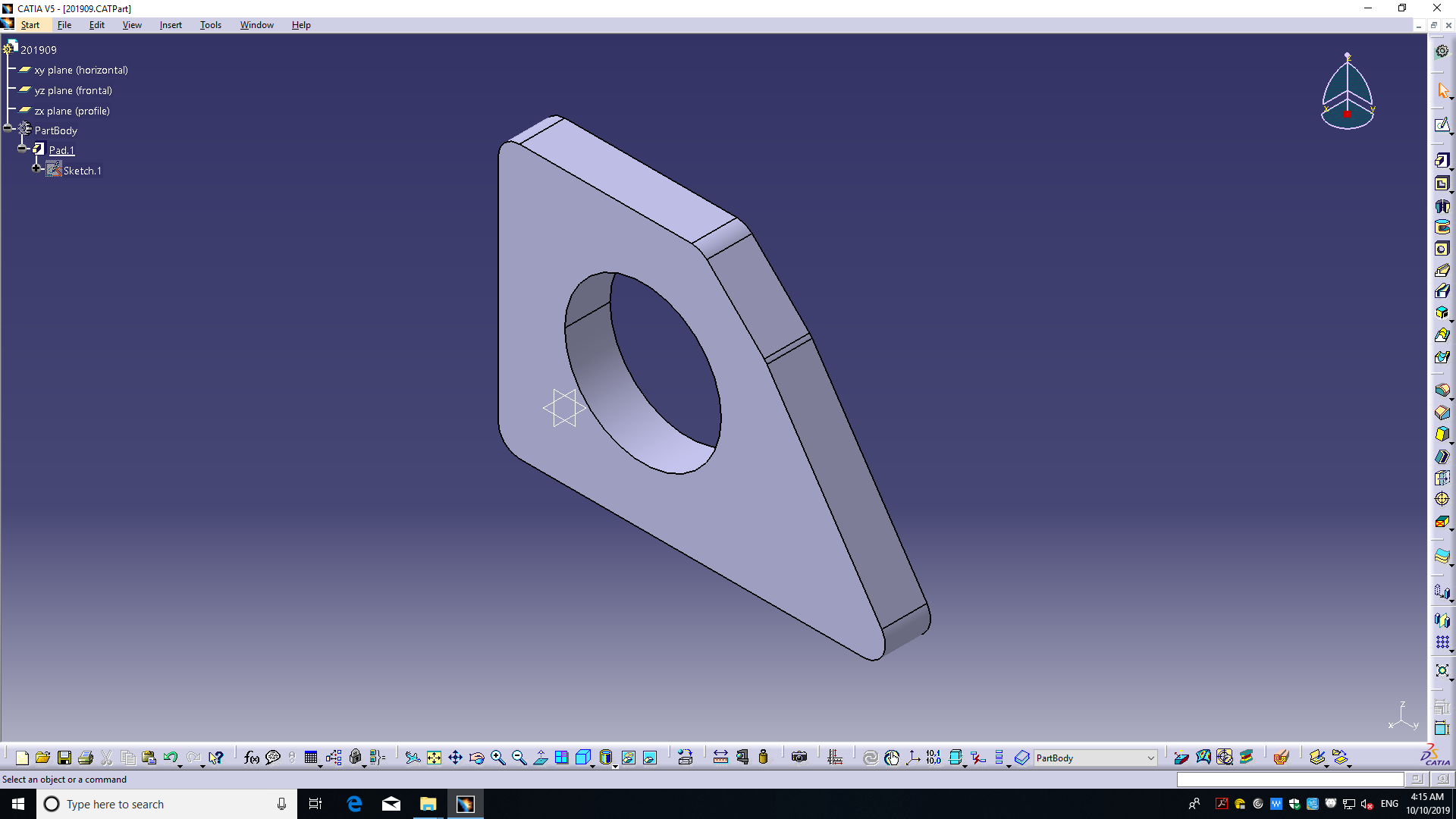Select the Pan view tool

pyautogui.click(x=455, y=758)
